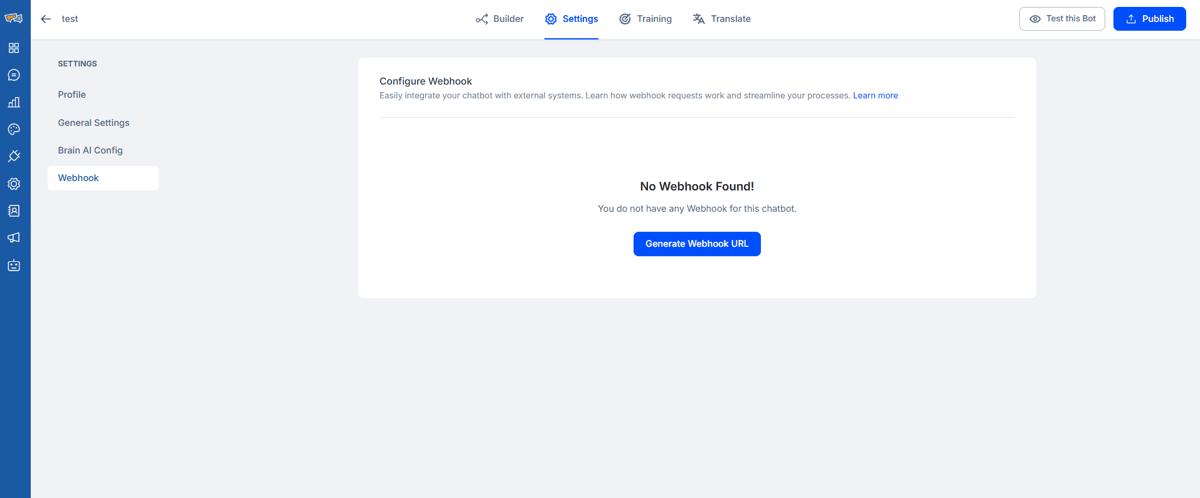This screenshot has width=1200, height=498.
Task: Follow the Learn more link
Action: coord(875,96)
